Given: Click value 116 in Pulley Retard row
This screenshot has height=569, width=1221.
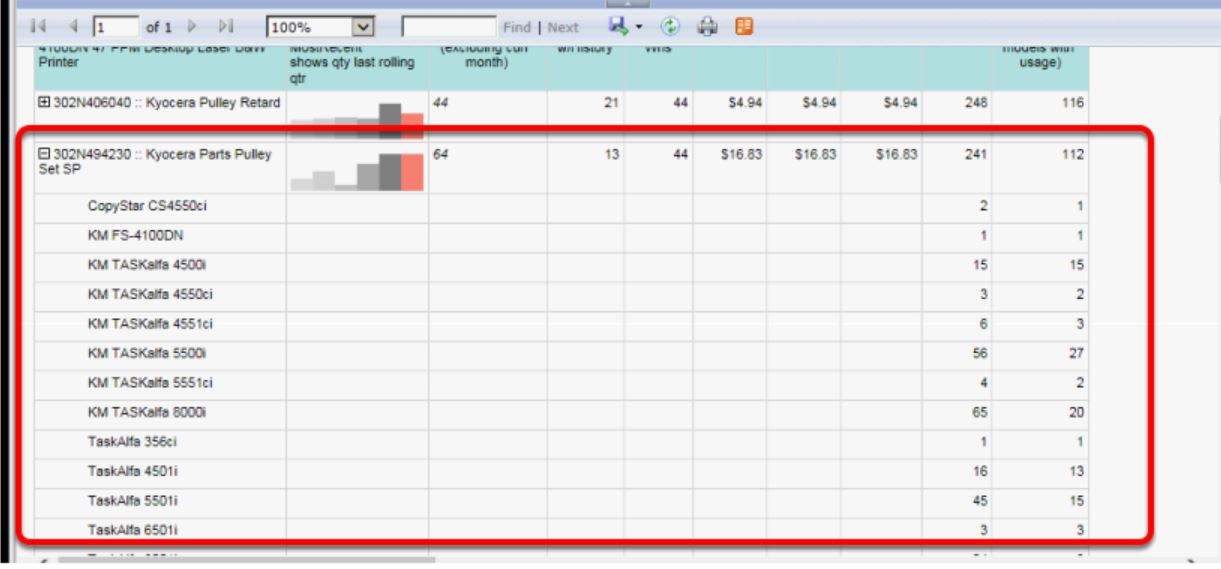Looking at the screenshot, I should click(1071, 103).
